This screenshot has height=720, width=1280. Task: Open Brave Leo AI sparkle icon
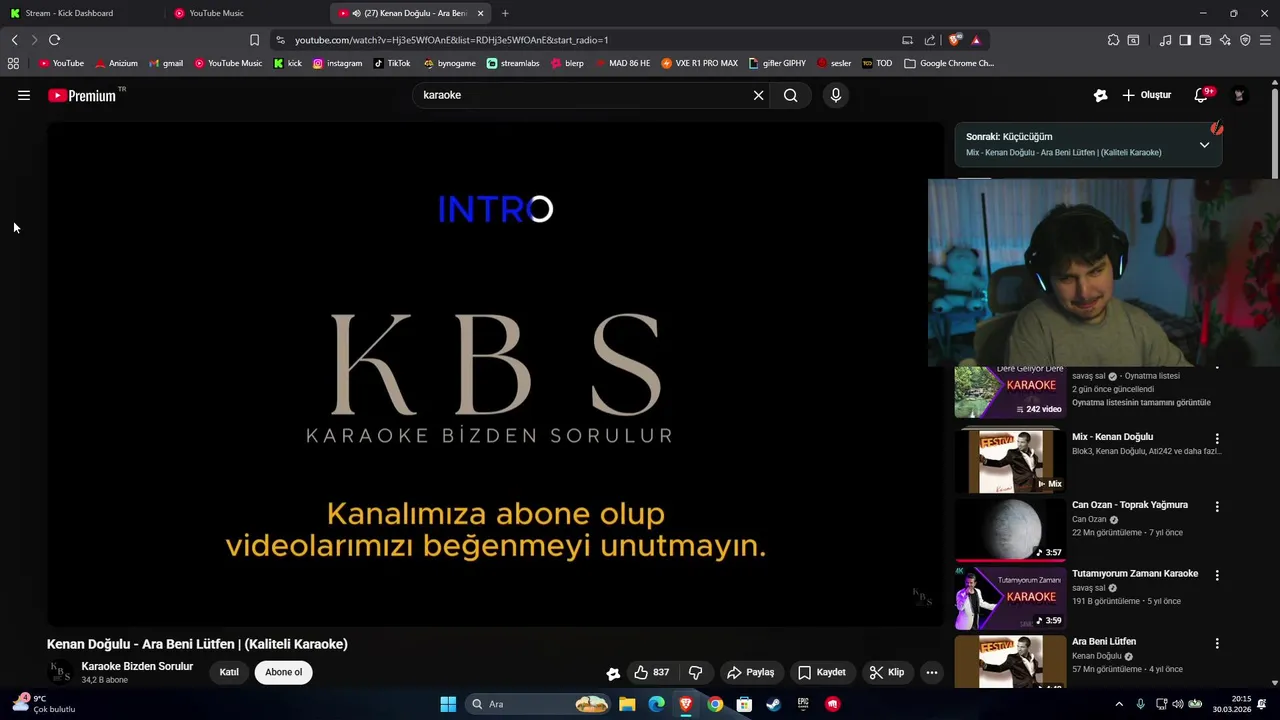(1225, 40)
